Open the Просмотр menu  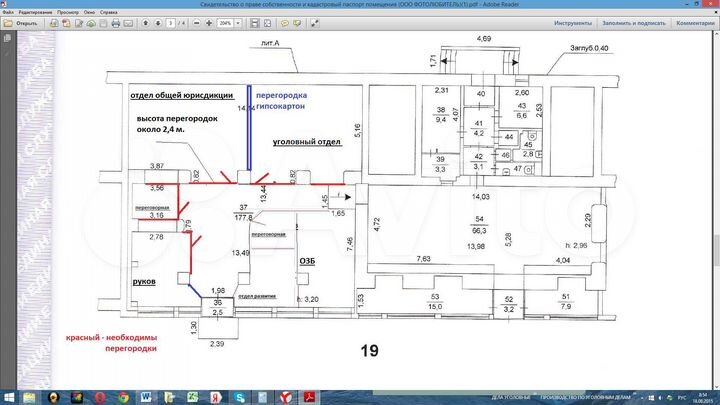pyautogui.click(x=69, y=13)
